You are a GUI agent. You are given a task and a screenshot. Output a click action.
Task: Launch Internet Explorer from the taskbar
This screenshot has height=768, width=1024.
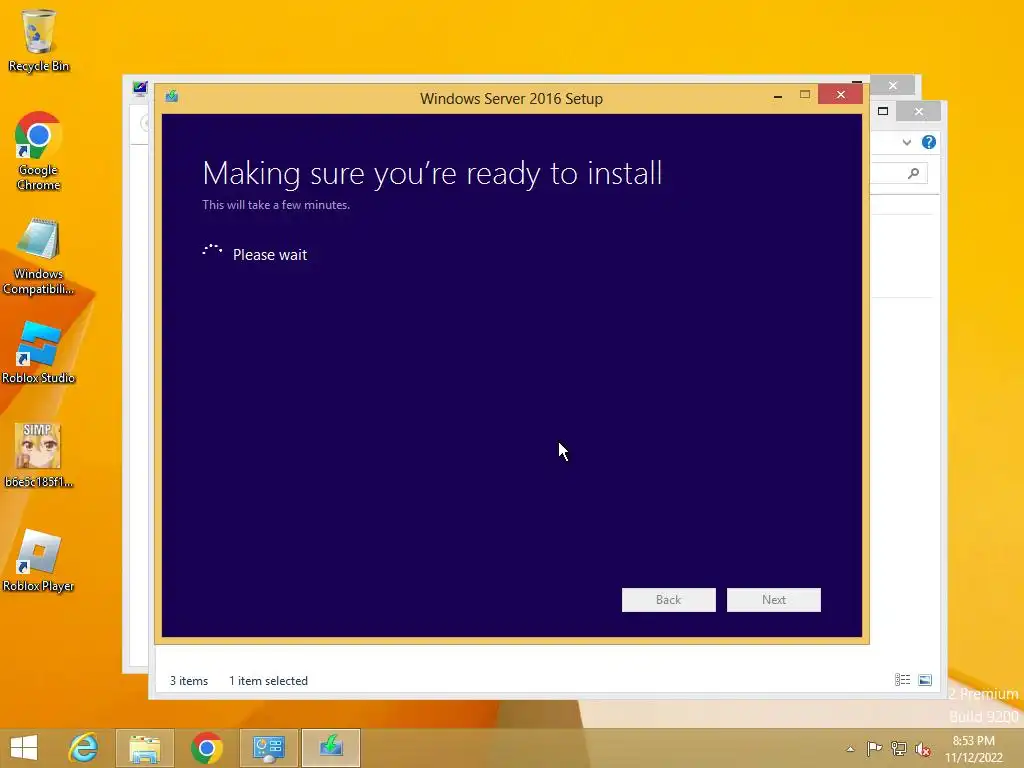84,748
